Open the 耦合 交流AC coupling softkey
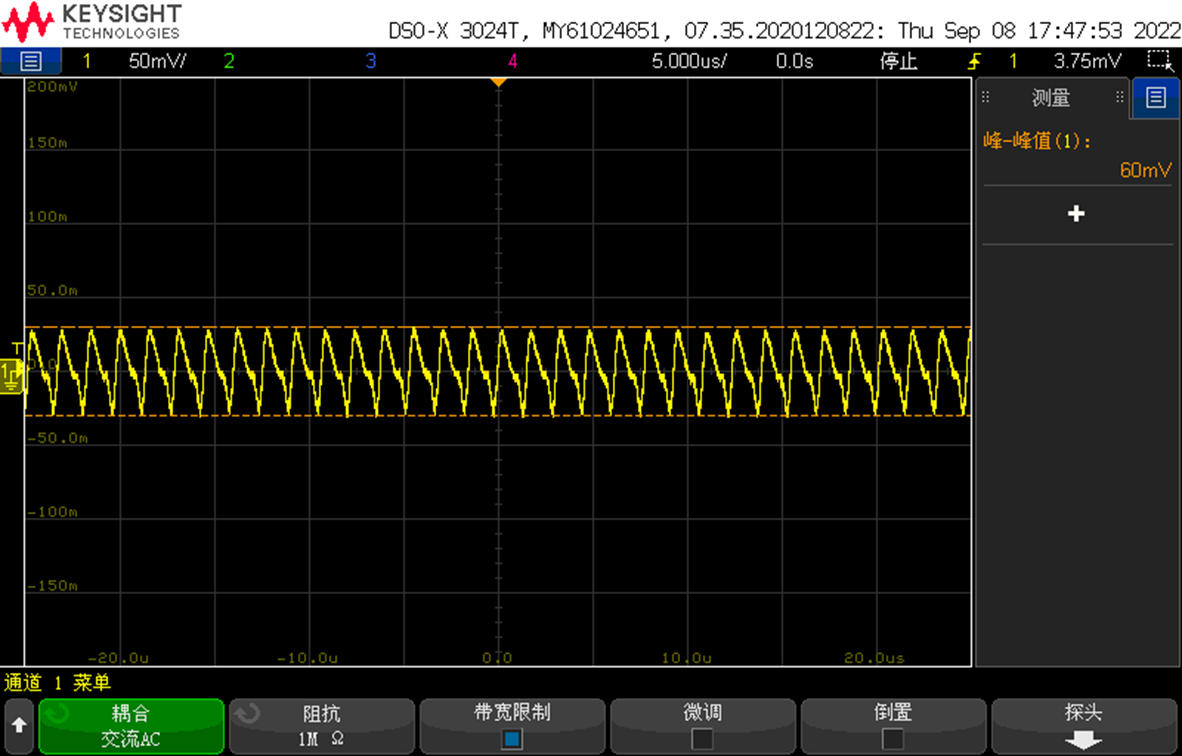 131,726
